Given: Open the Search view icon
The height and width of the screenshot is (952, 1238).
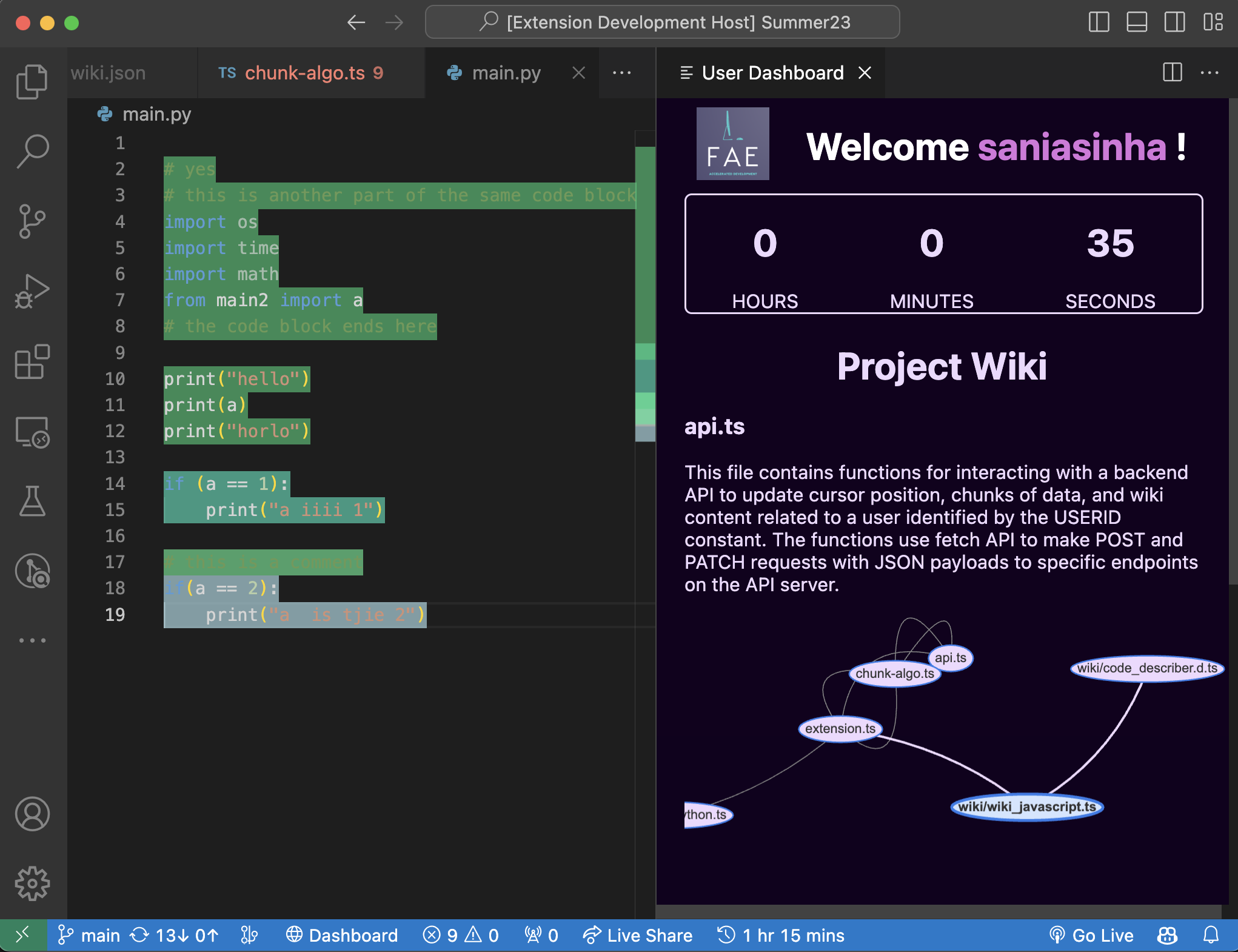Looking at the screenshot, I should click(32, 151).
